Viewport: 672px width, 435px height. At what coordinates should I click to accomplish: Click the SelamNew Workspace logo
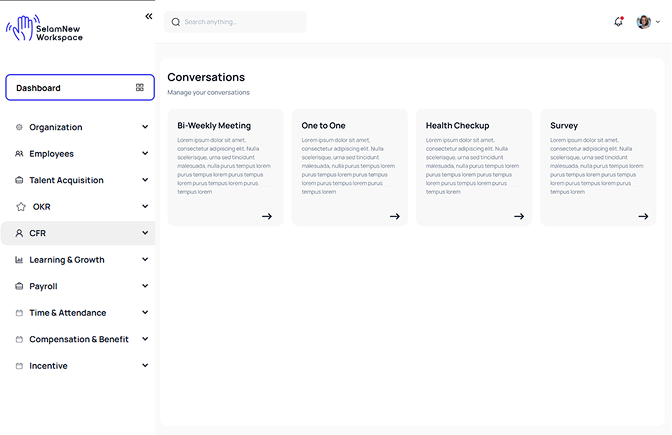coord(45,28)
